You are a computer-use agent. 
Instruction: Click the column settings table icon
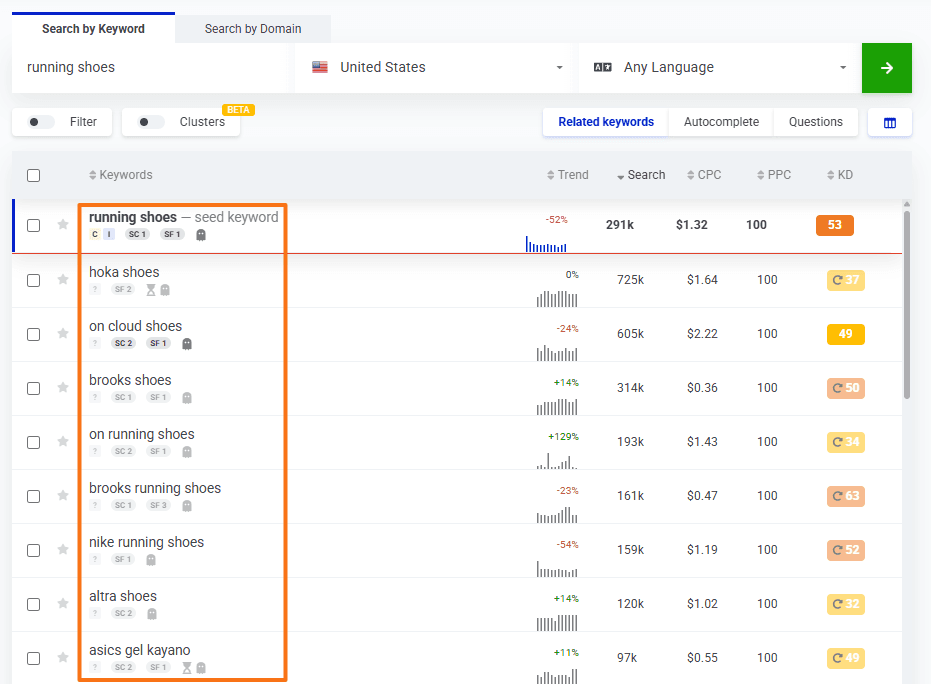(889, 123)
